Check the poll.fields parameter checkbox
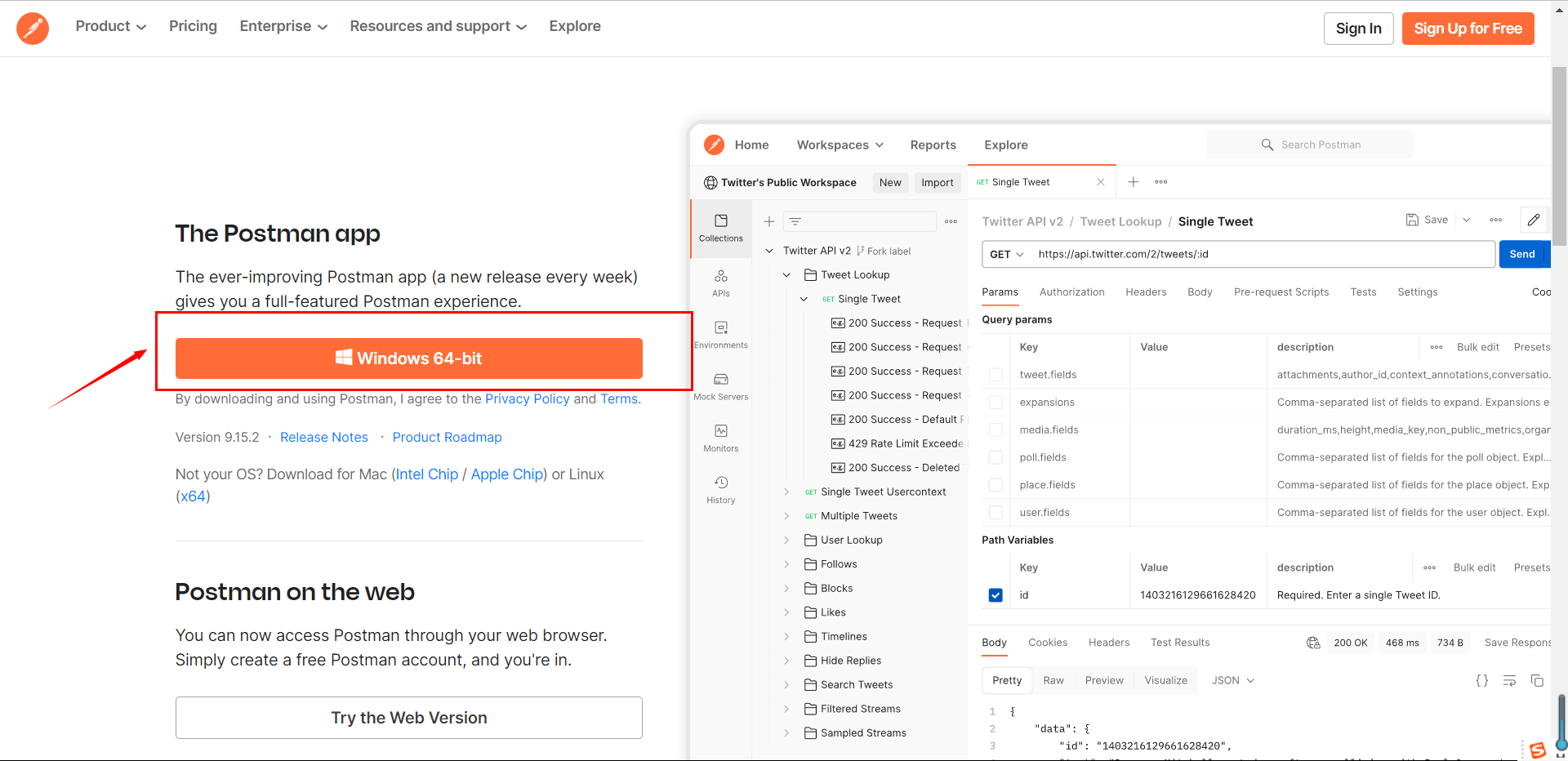Image resolution: width=1568 pixels, height=761 pixels. point(996,457)
